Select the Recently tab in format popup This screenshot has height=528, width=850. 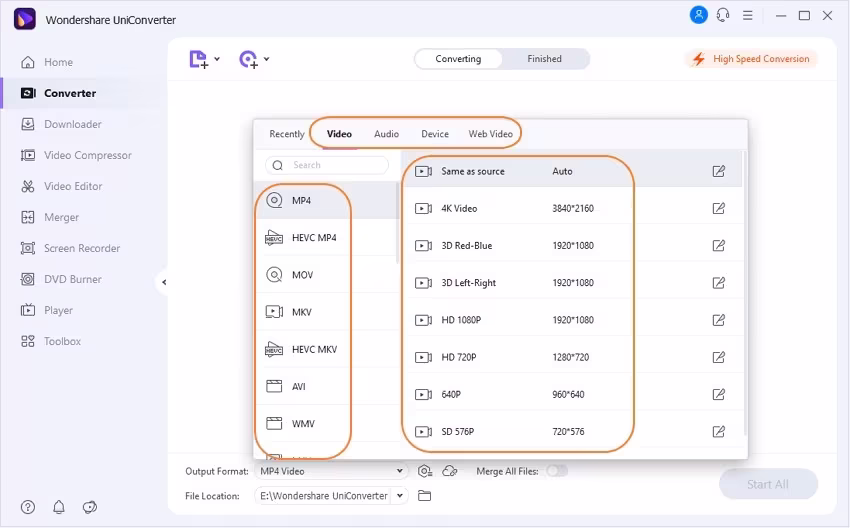(x=287, y=134)
